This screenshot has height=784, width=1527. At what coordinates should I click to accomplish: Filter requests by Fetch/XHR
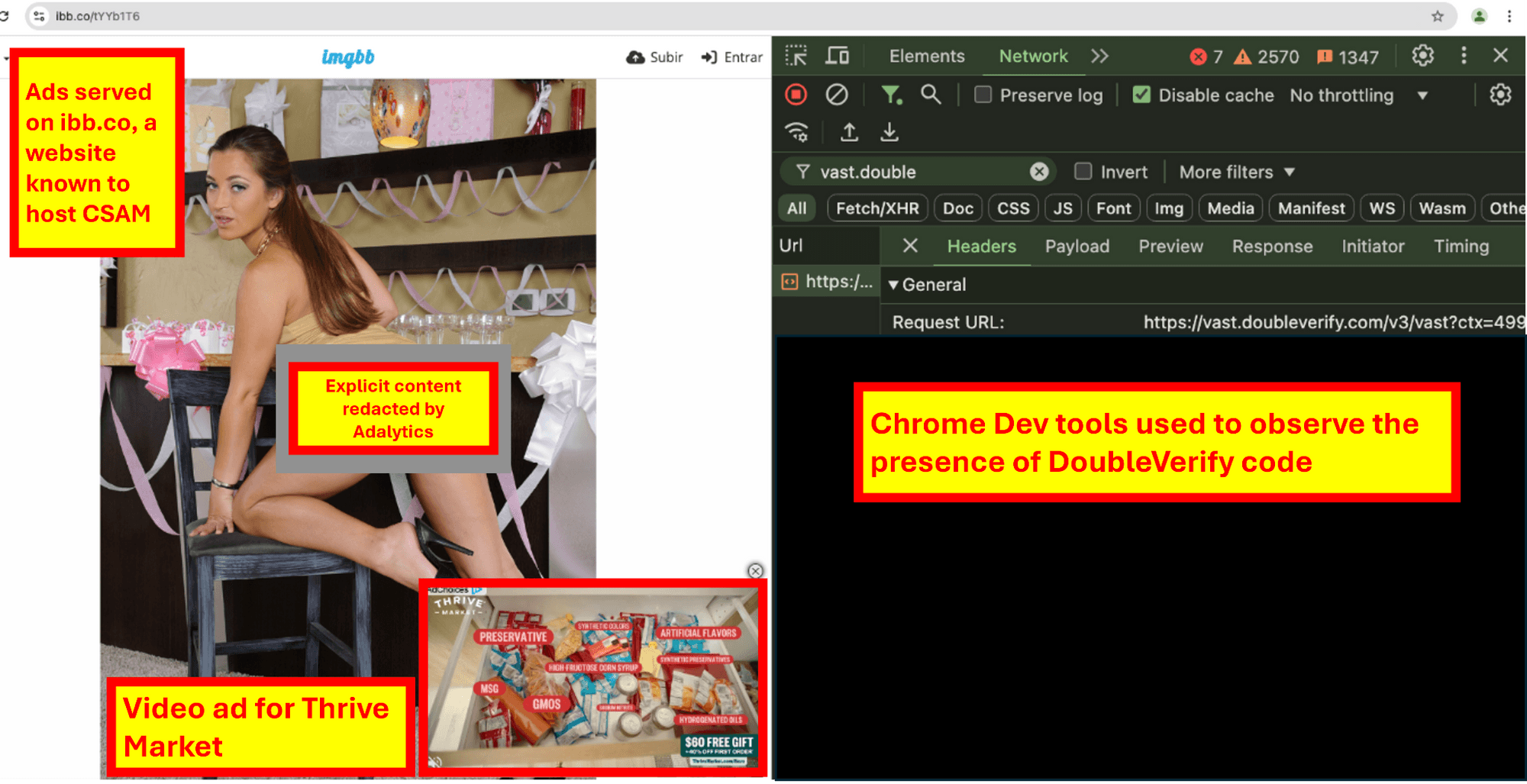point(877,208)
